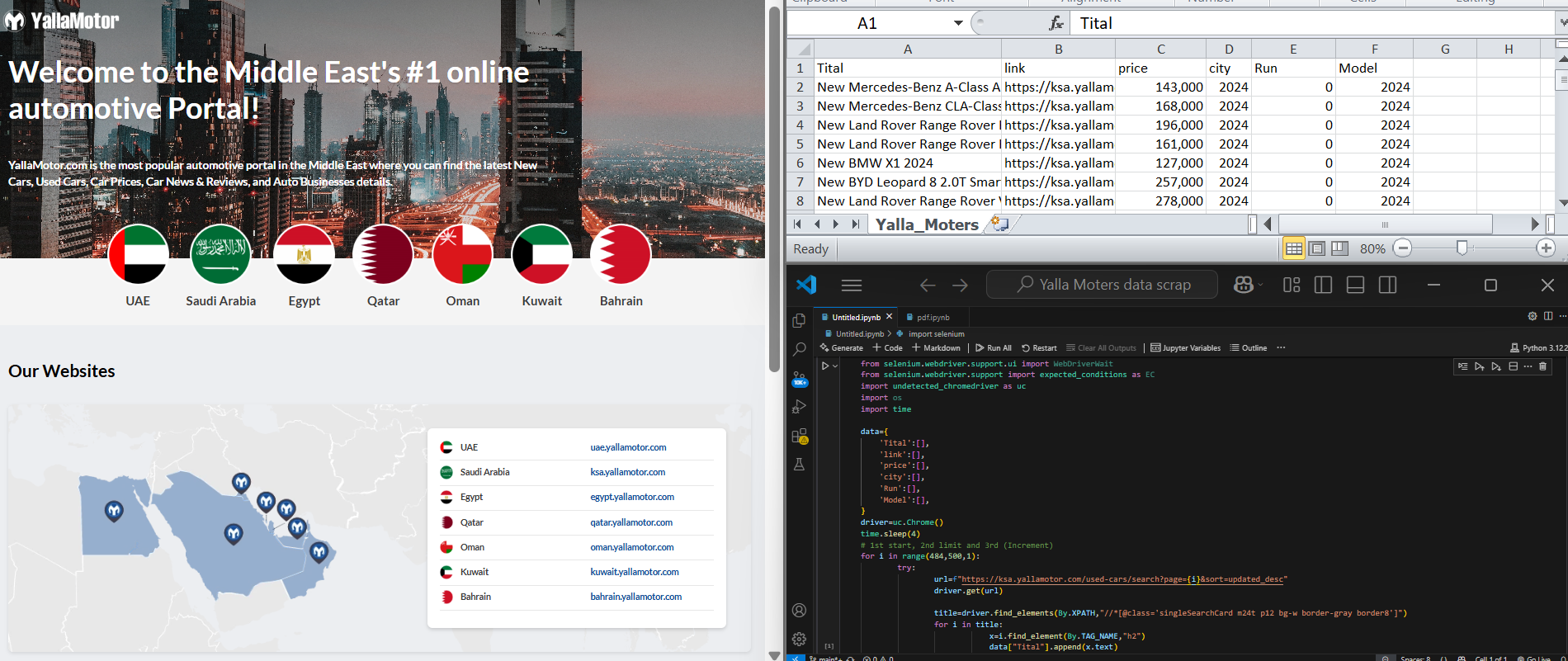Open Copilot dropdown chevron in title bar
This screenshot has height=661, width=1568.
[1260, 285]
